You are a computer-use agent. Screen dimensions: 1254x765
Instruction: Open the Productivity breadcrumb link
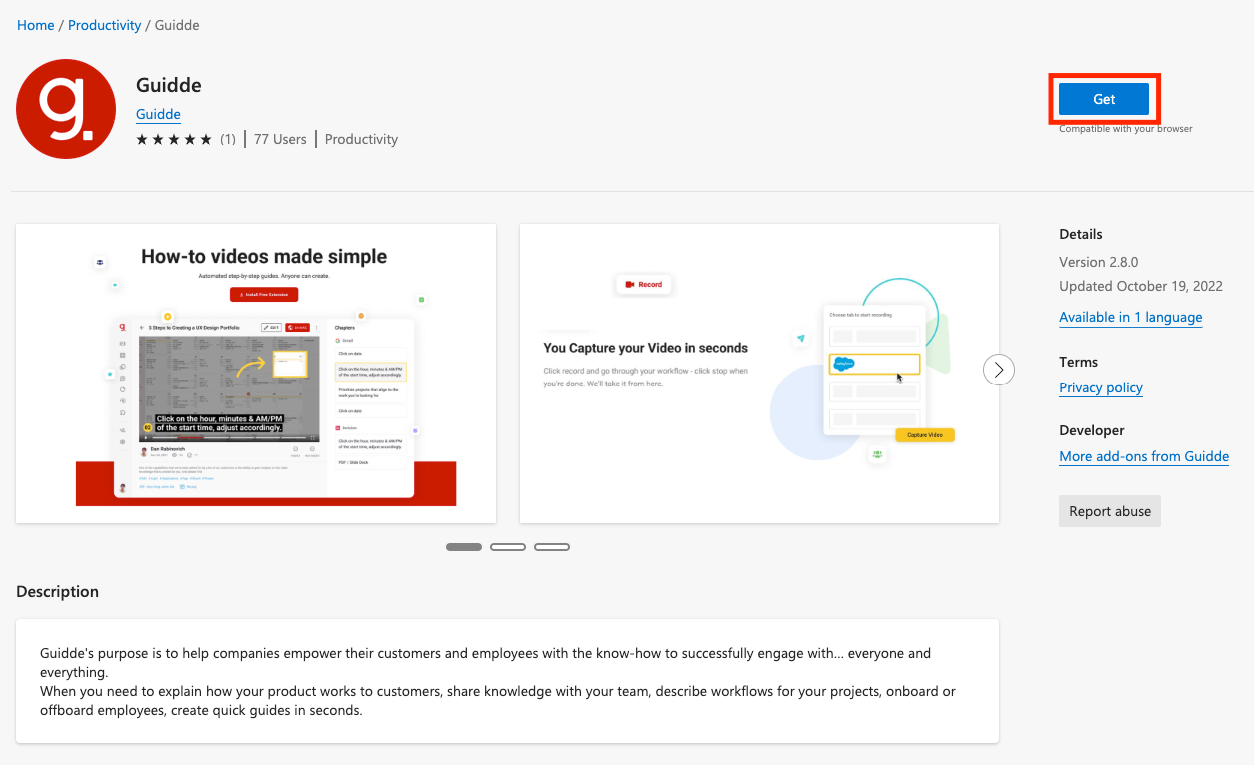pyautogui.click(x=104, y=24)
